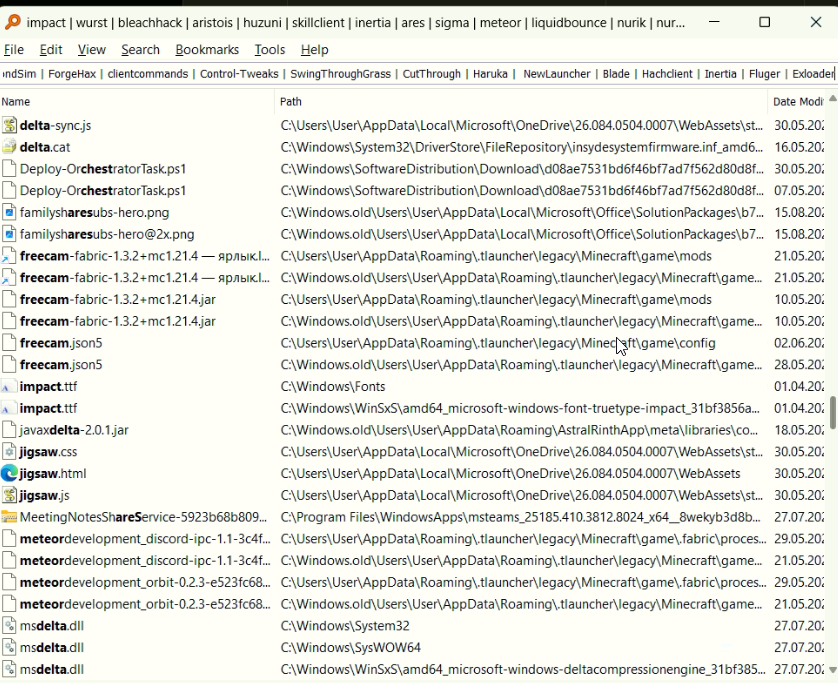
Task: Click the msteams WindowsApps path of MeetingNotesShareService
Action: click(x=521, y=517)
